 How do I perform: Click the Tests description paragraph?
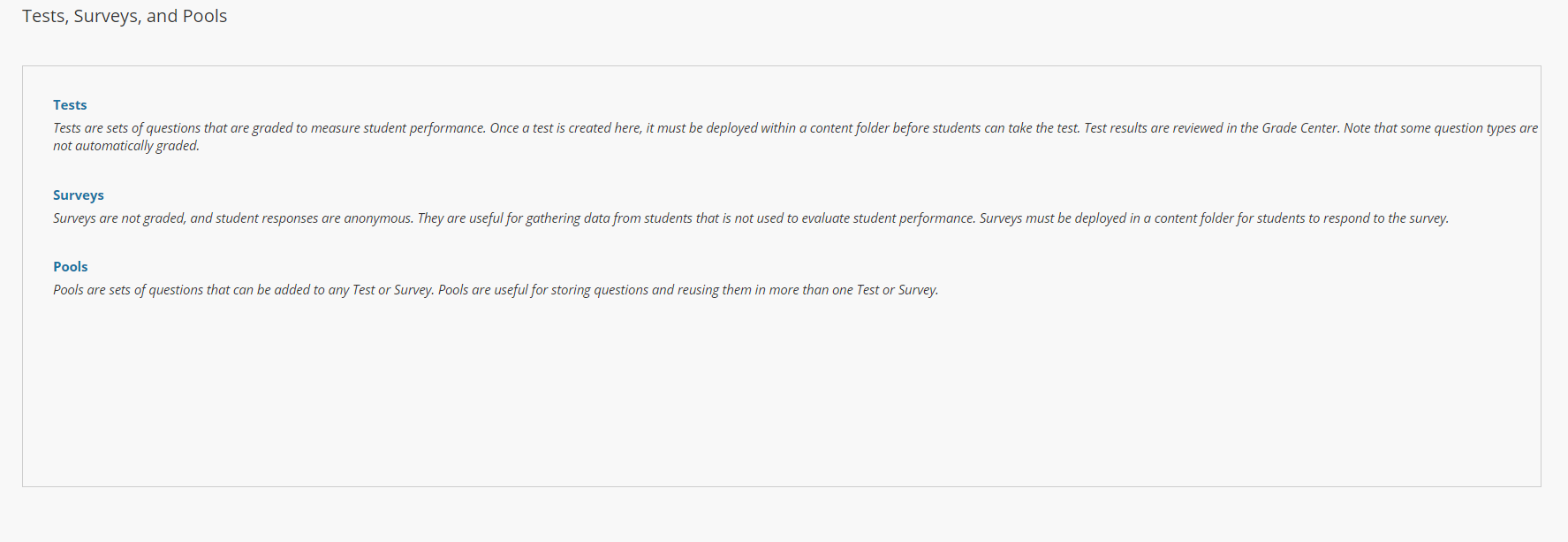[795, 137]
